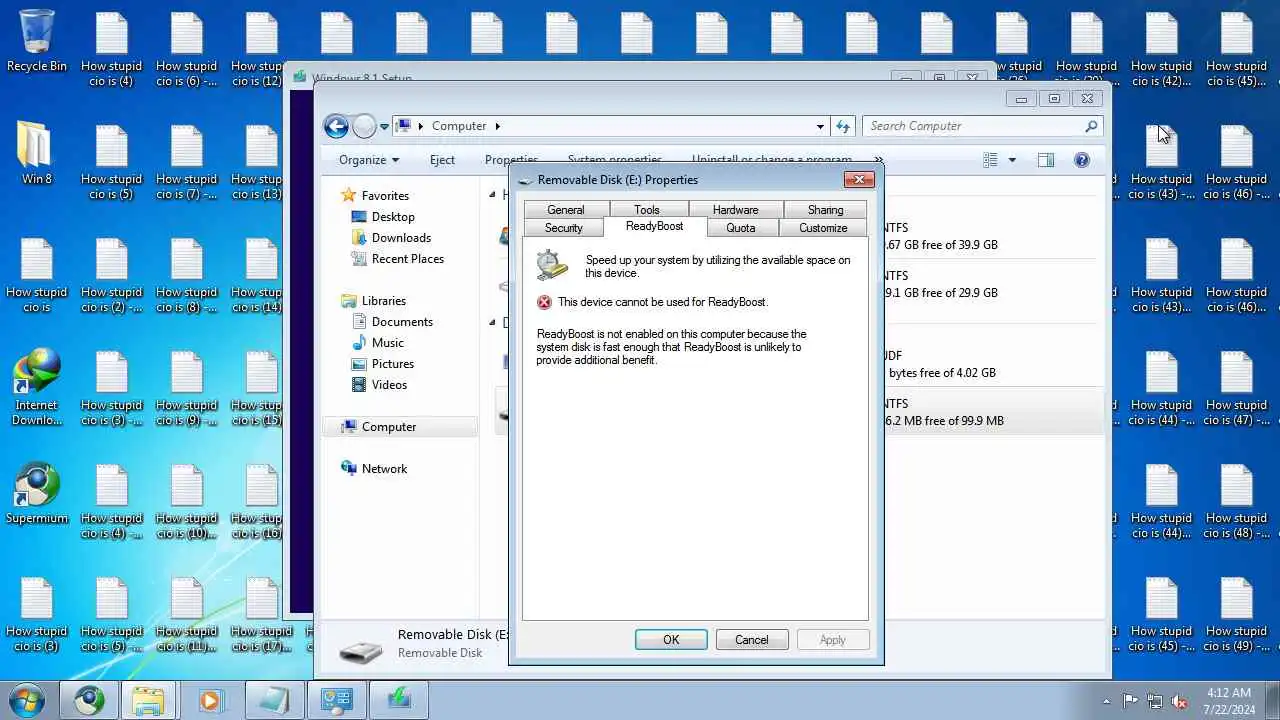Select the file 'How stupid cio is (49)'
1280x720 pixels.
1237,614
